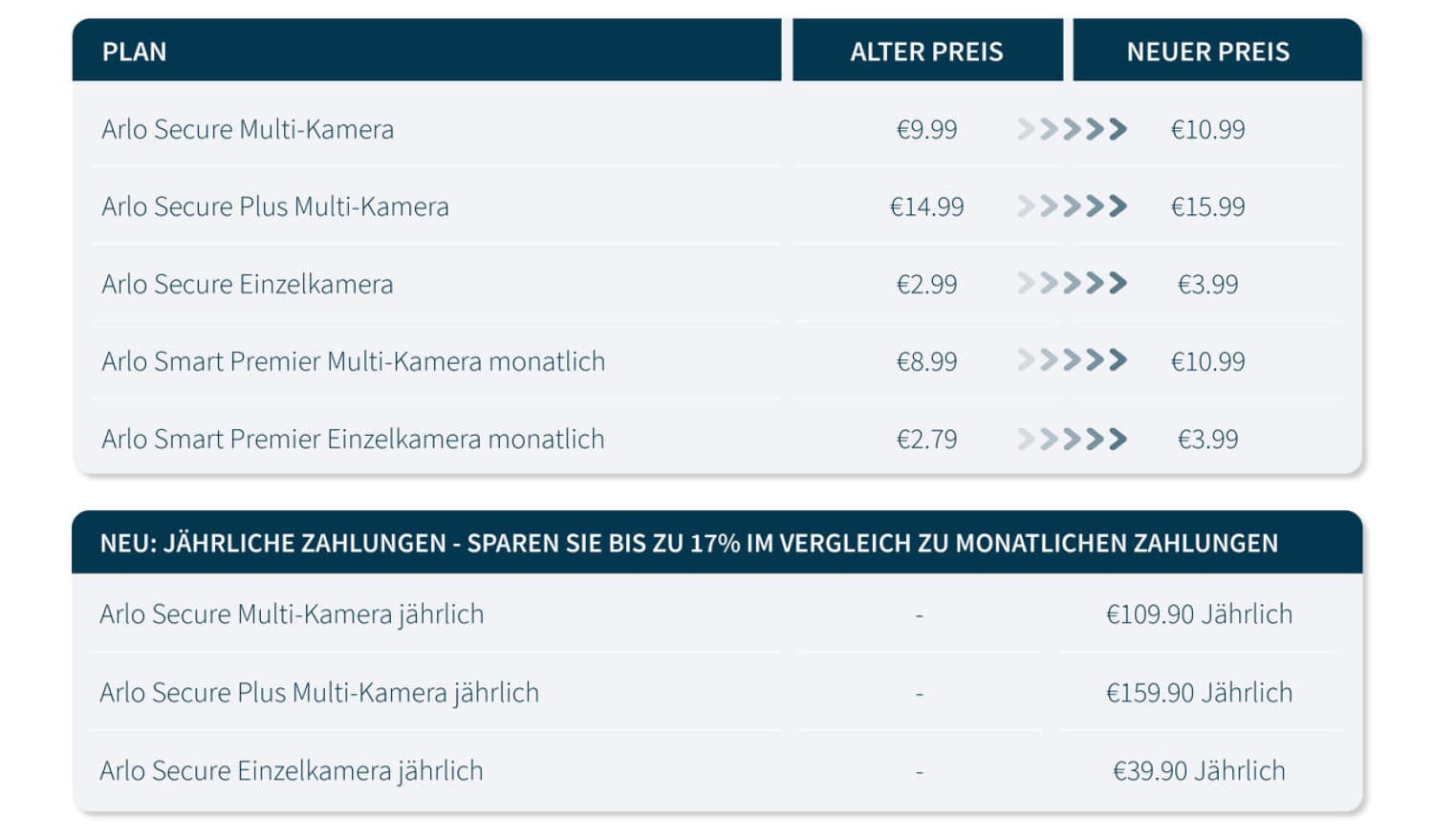Select the Arlo Secure Multi-Kamera jährlich plan
The width and height of the screenshot is (1434, 840).
(292, 614)
